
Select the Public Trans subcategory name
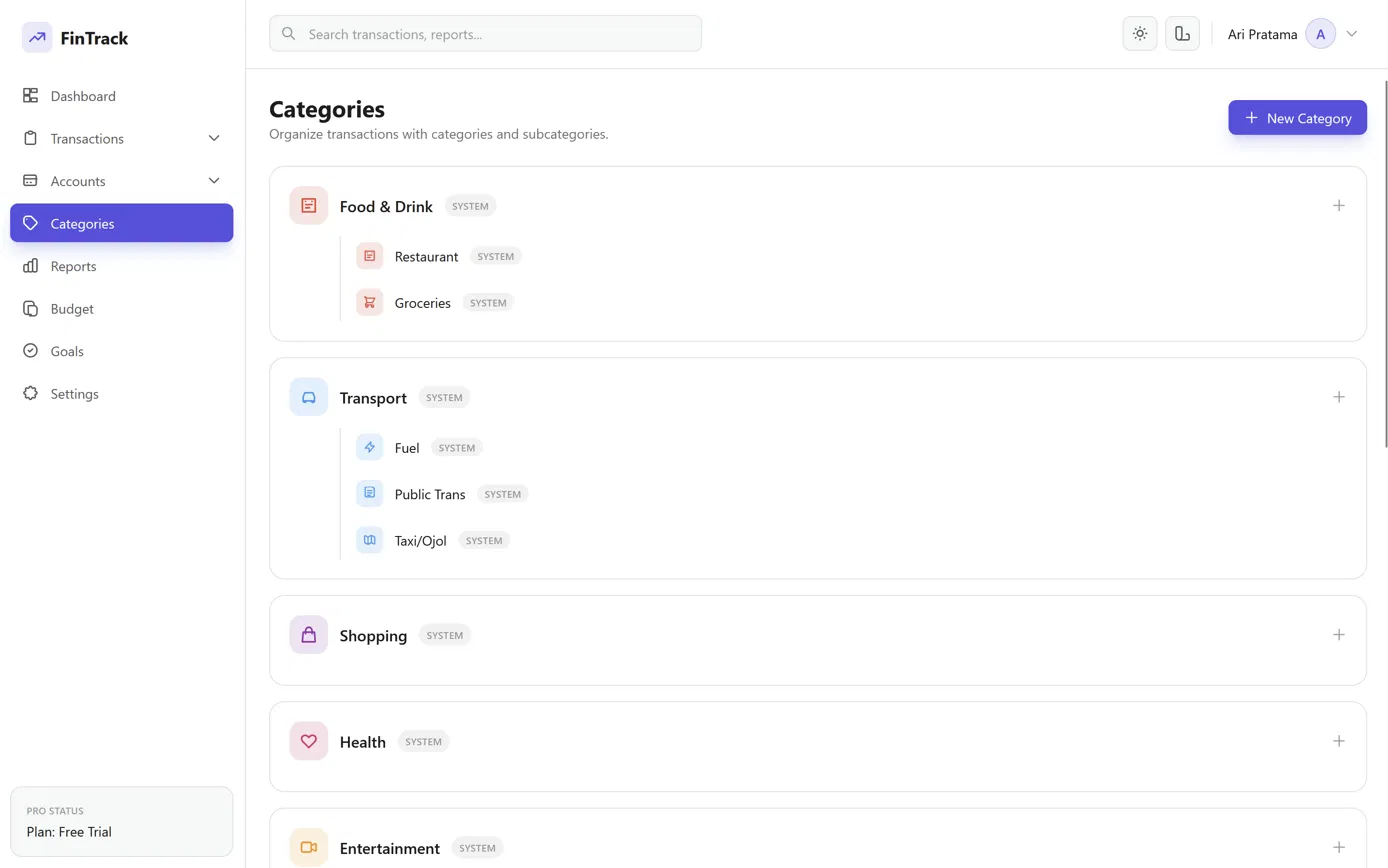click(429, 494)
